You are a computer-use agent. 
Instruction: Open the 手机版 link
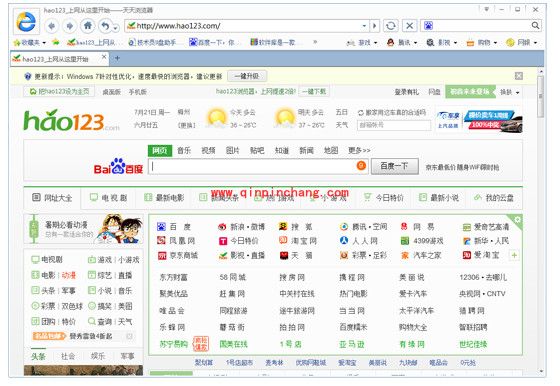[x=138, y=92]
